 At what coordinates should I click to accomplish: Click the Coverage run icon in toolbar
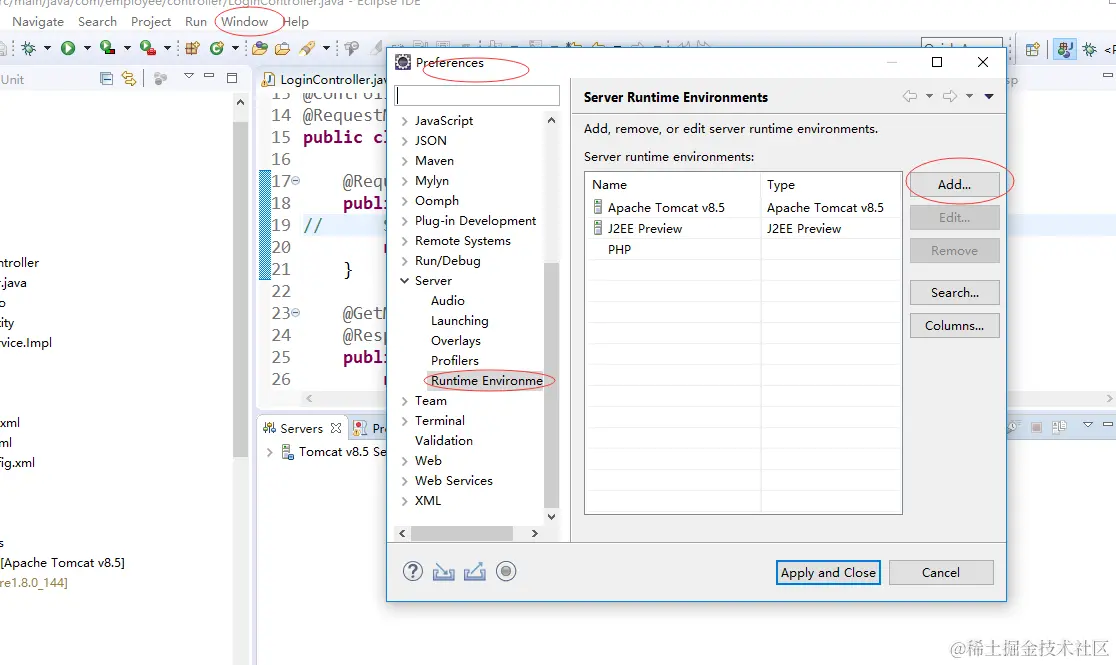107,48
